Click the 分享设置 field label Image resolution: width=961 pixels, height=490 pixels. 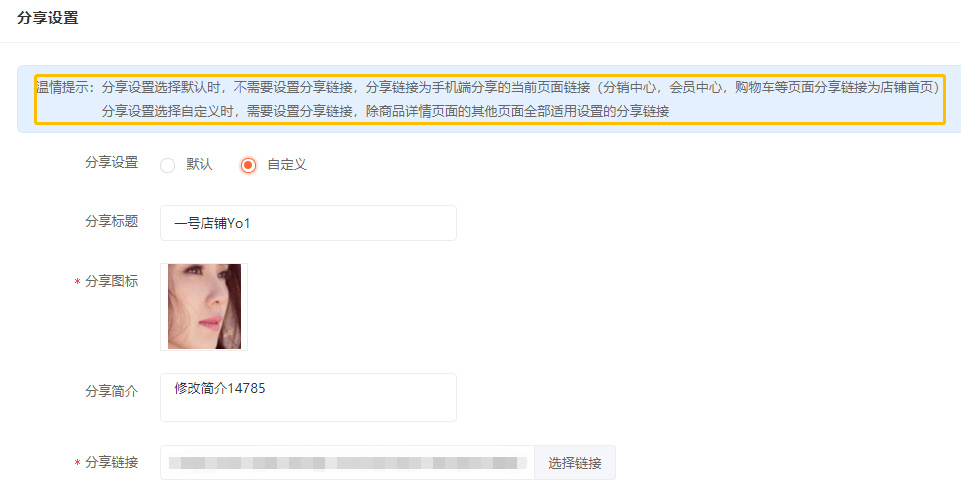tap(112, 163)
